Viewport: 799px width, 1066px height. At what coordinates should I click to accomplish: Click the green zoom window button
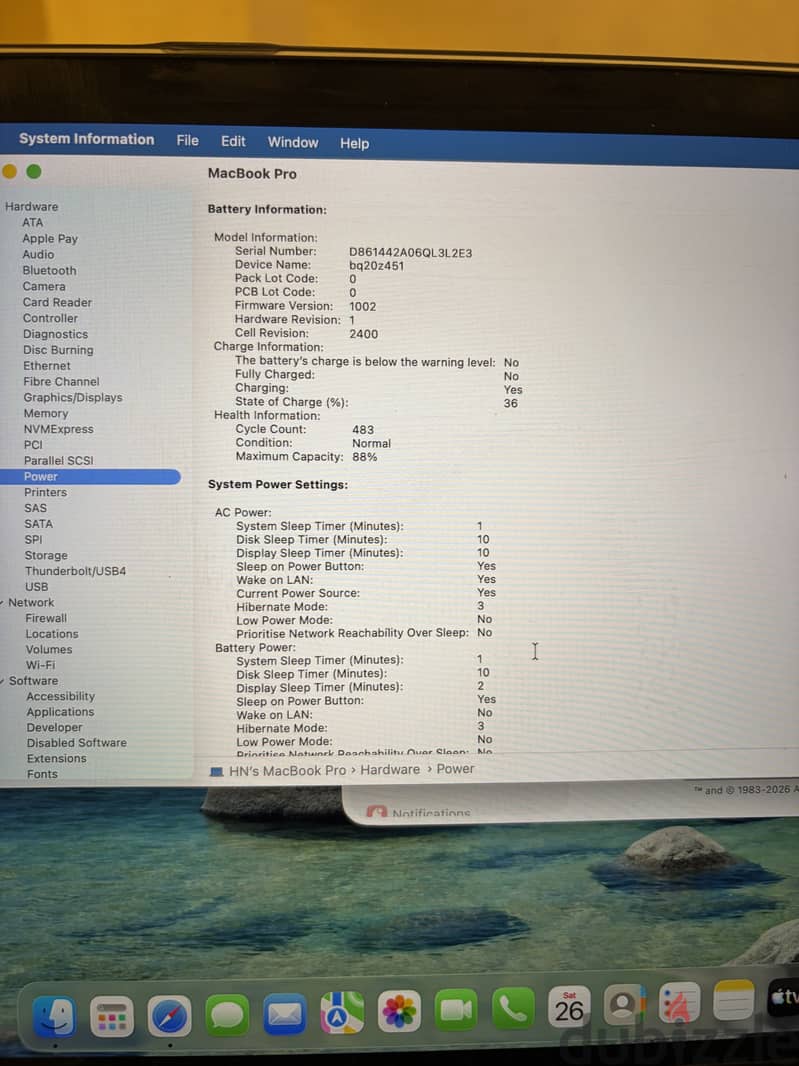click(x=33, y=171)
